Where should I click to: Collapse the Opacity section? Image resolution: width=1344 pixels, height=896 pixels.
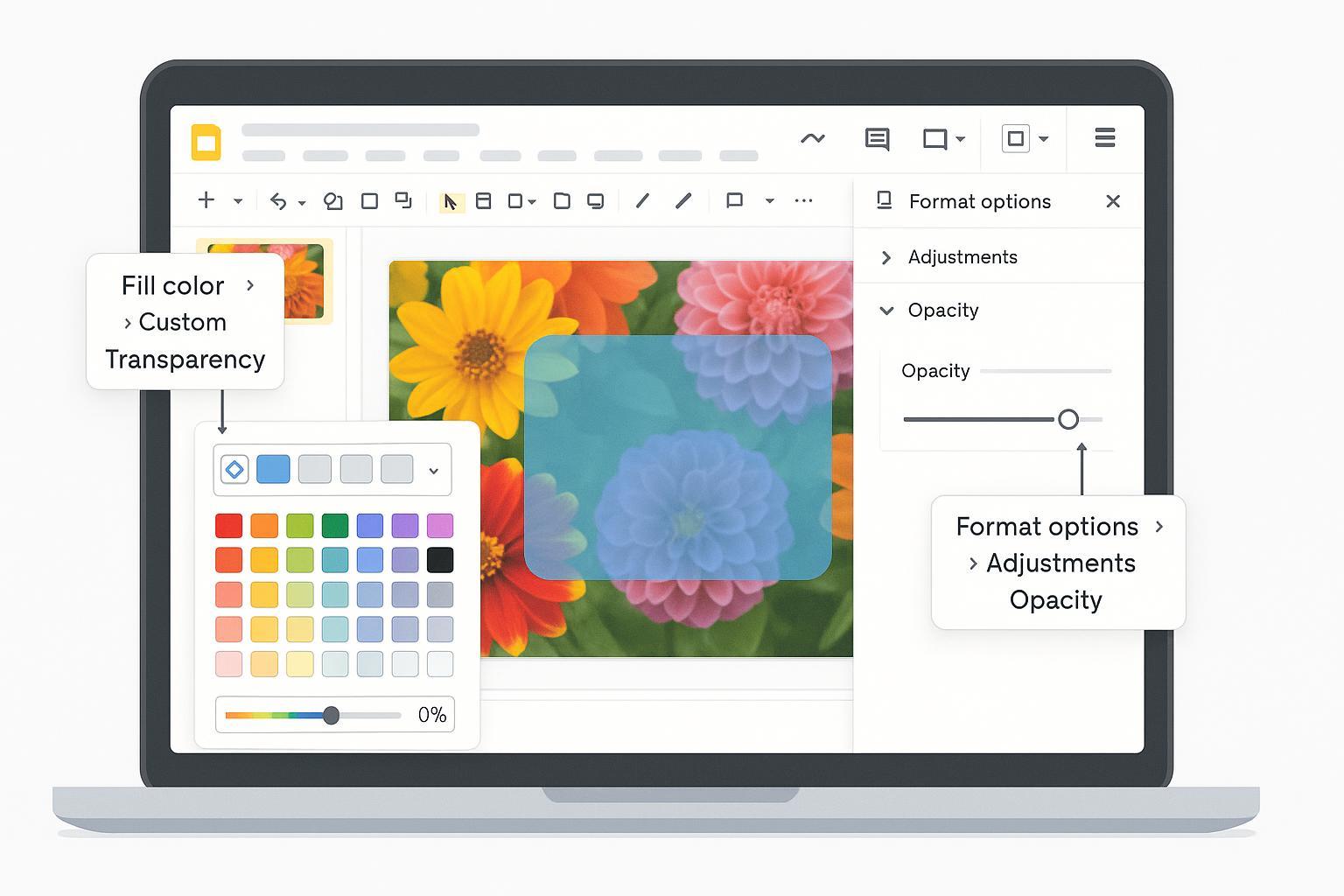point(886,311)
